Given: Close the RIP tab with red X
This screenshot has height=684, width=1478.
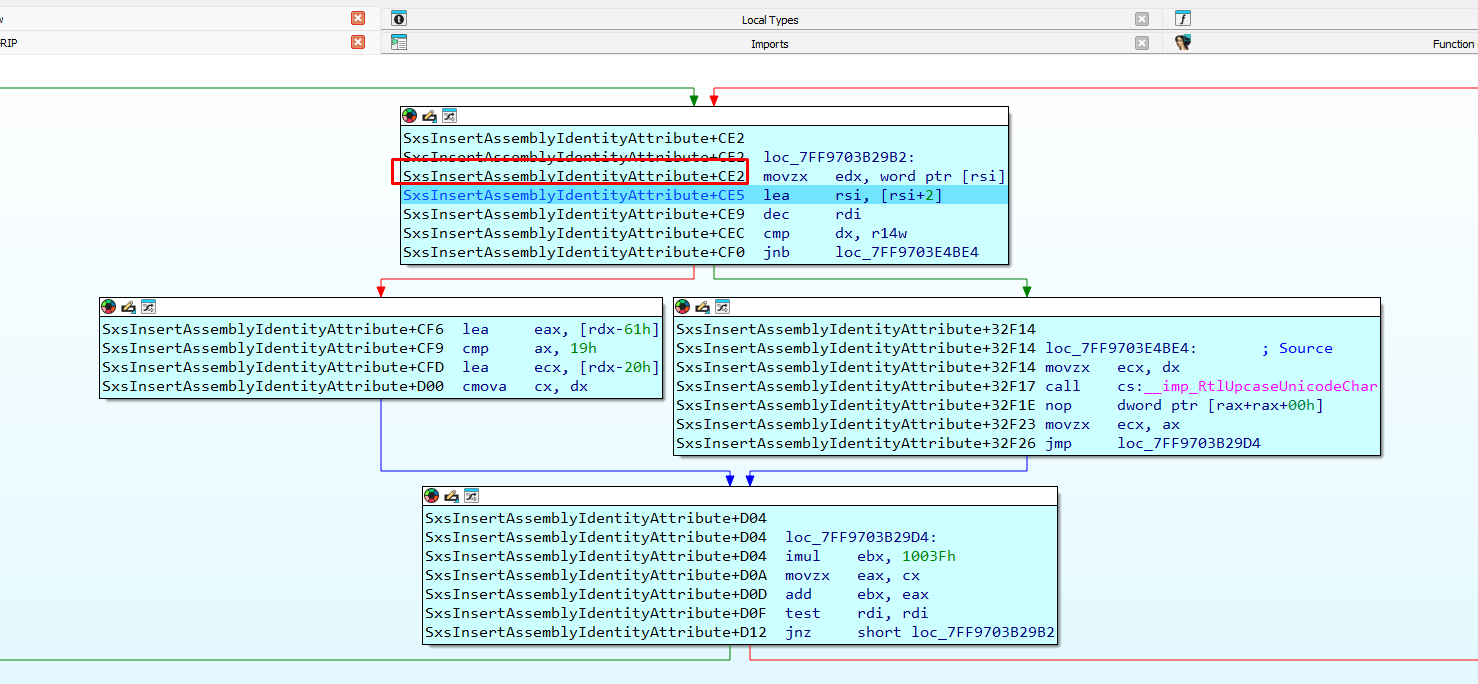Looking at the screenshot, I should (x=358, y=42).
